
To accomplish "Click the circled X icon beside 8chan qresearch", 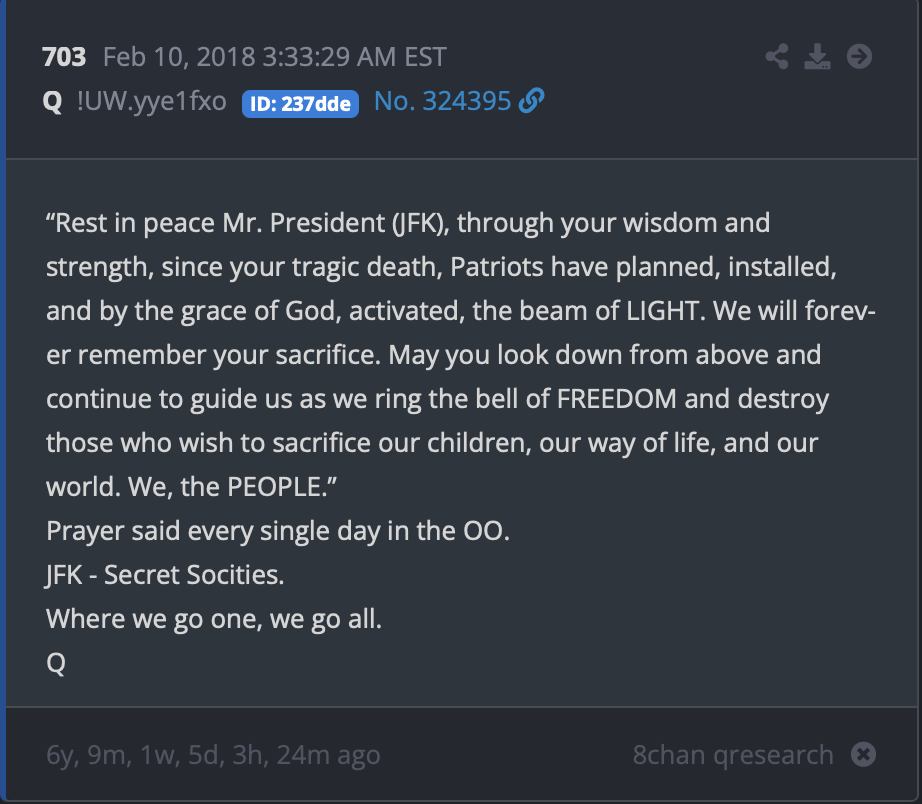I will click(863, 755).
